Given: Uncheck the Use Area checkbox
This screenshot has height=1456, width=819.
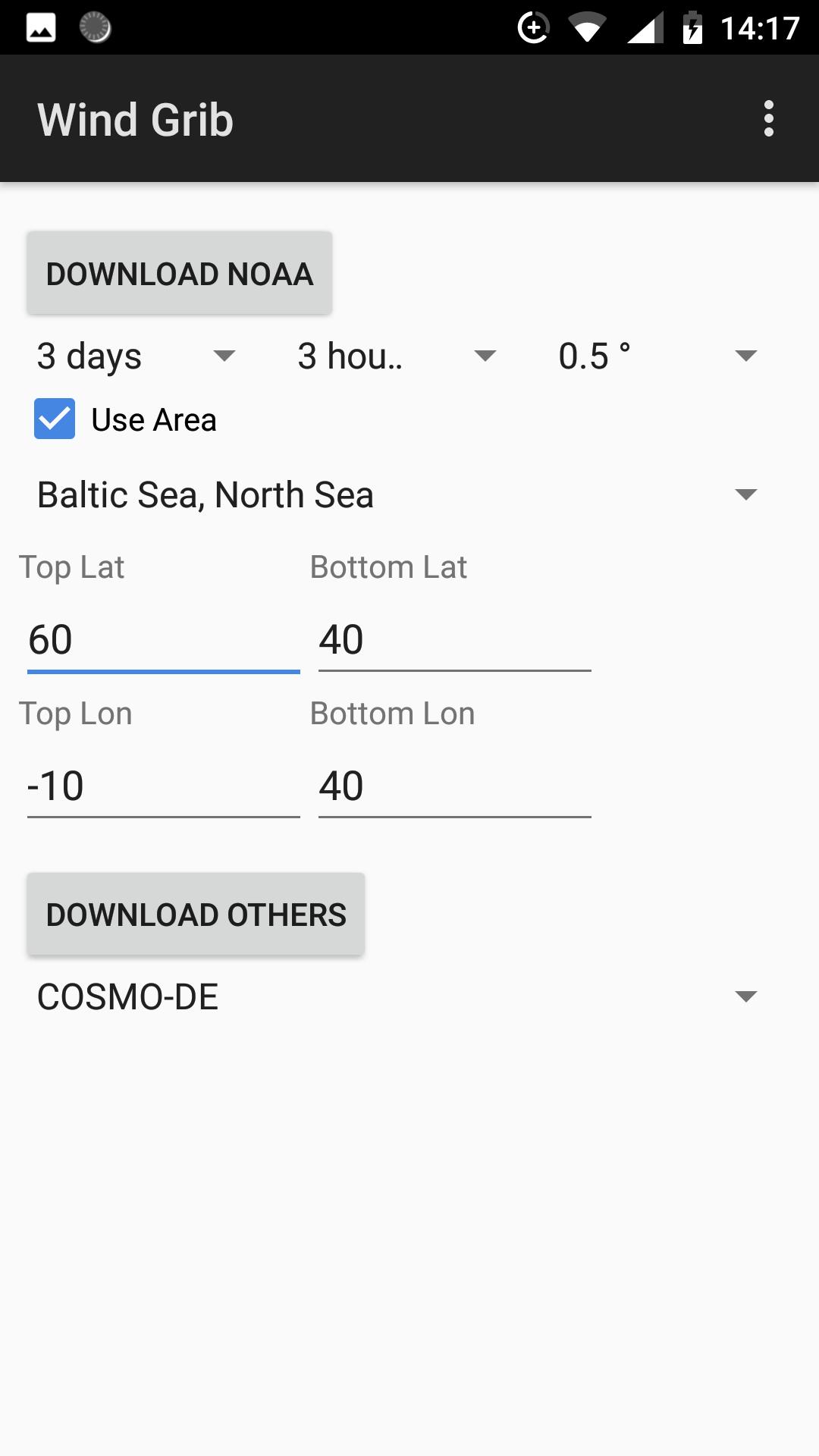Looking at the screenshot, I should click(55, 419).
